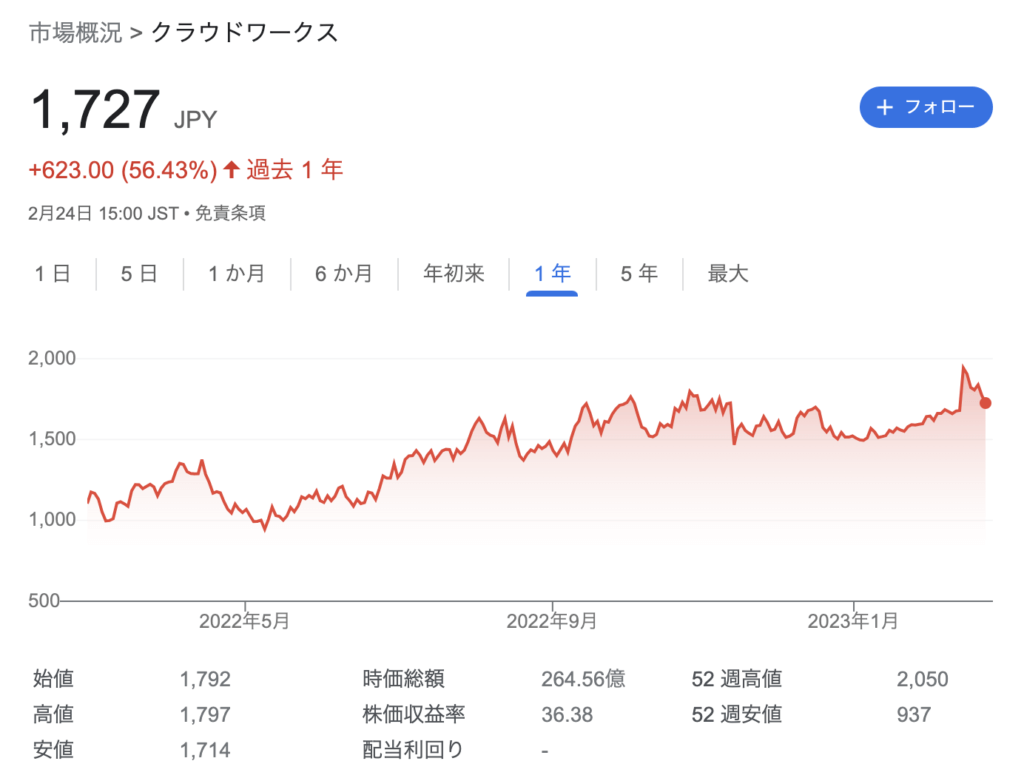
Task: Select the 1年 range tab
Action: [552, 274]
